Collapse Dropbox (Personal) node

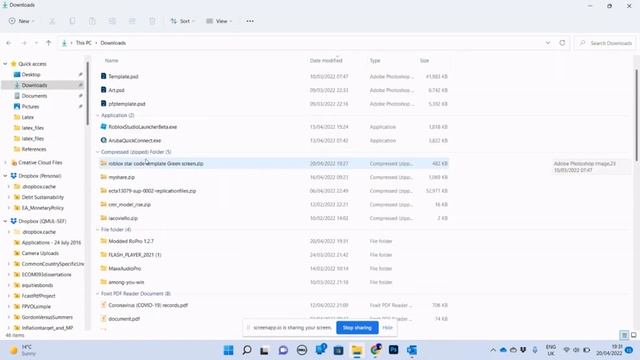point(5,176)
